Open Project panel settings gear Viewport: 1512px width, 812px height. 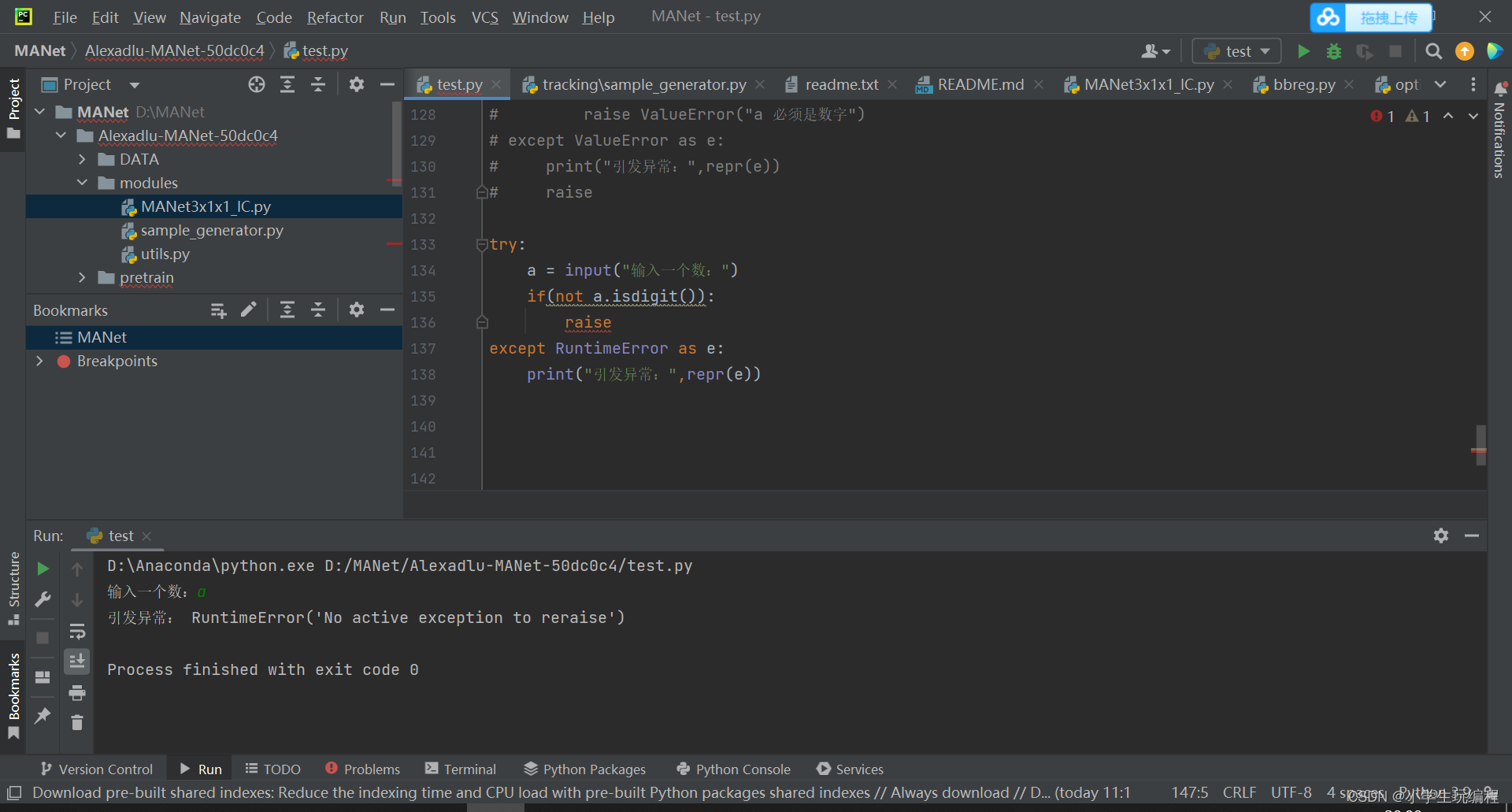coord(357,84)
